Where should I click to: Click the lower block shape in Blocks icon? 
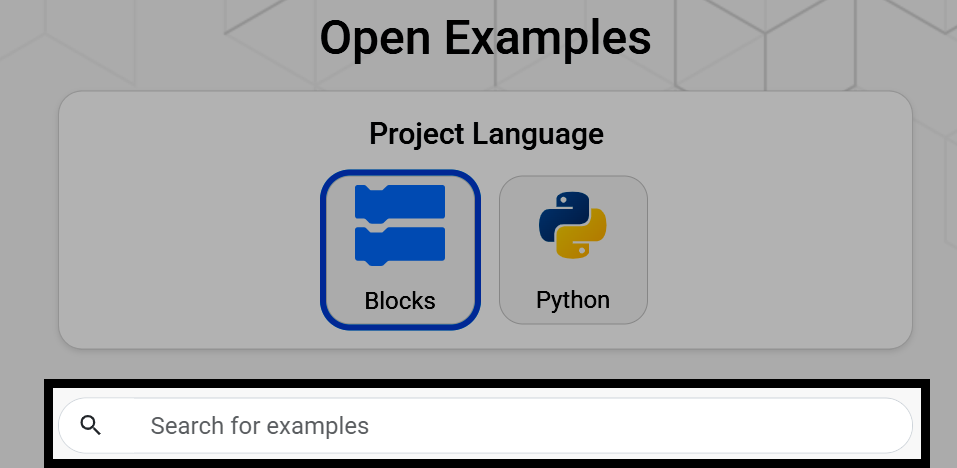[x=400, y=247]
